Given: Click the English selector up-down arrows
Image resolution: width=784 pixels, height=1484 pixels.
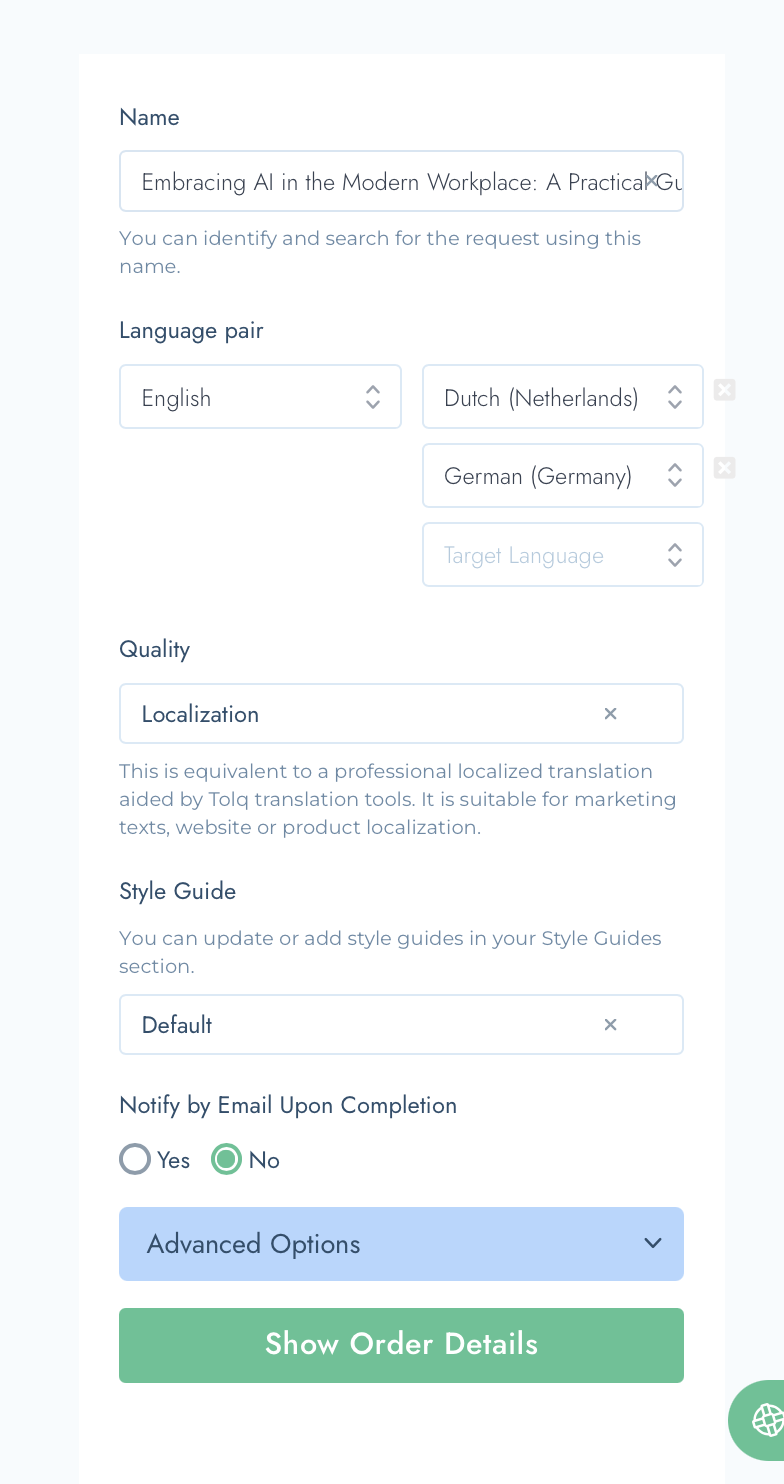Looking at the screenshot, I should coord(373,397).
